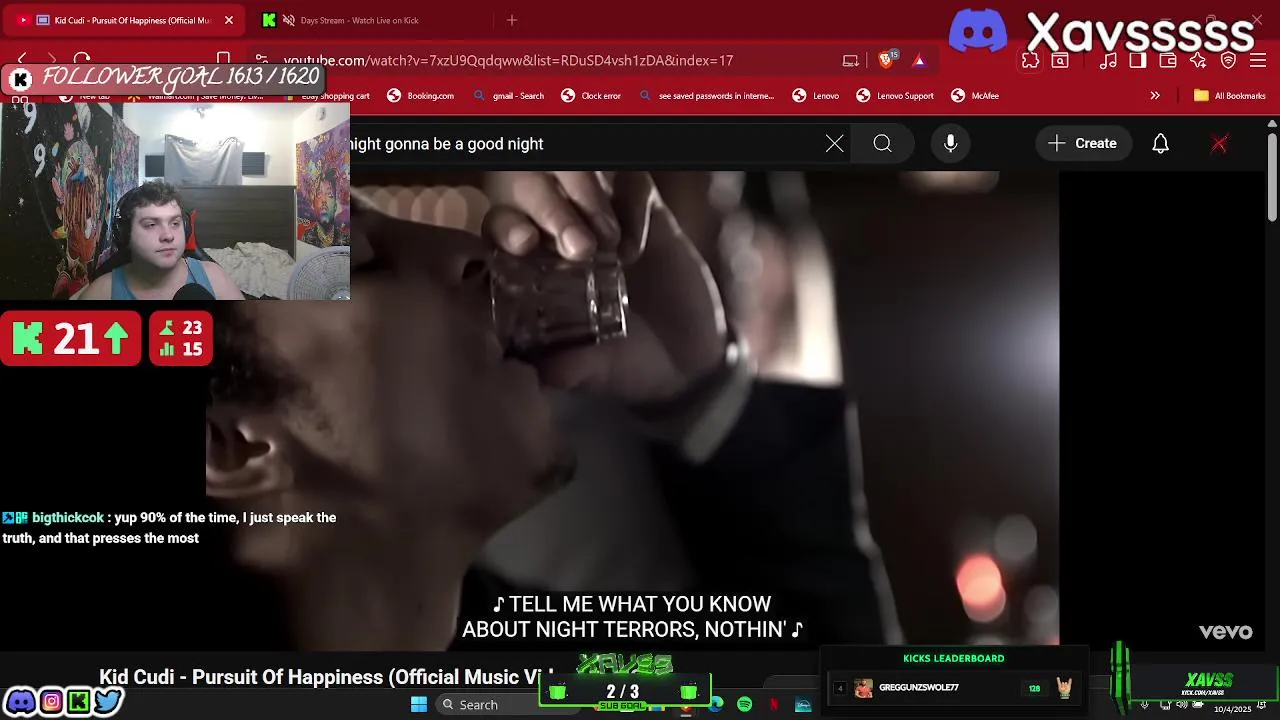Viewport: 1280px width, 720px height.
Task: Click the bookmark page icon
Action: click(224, 60)
